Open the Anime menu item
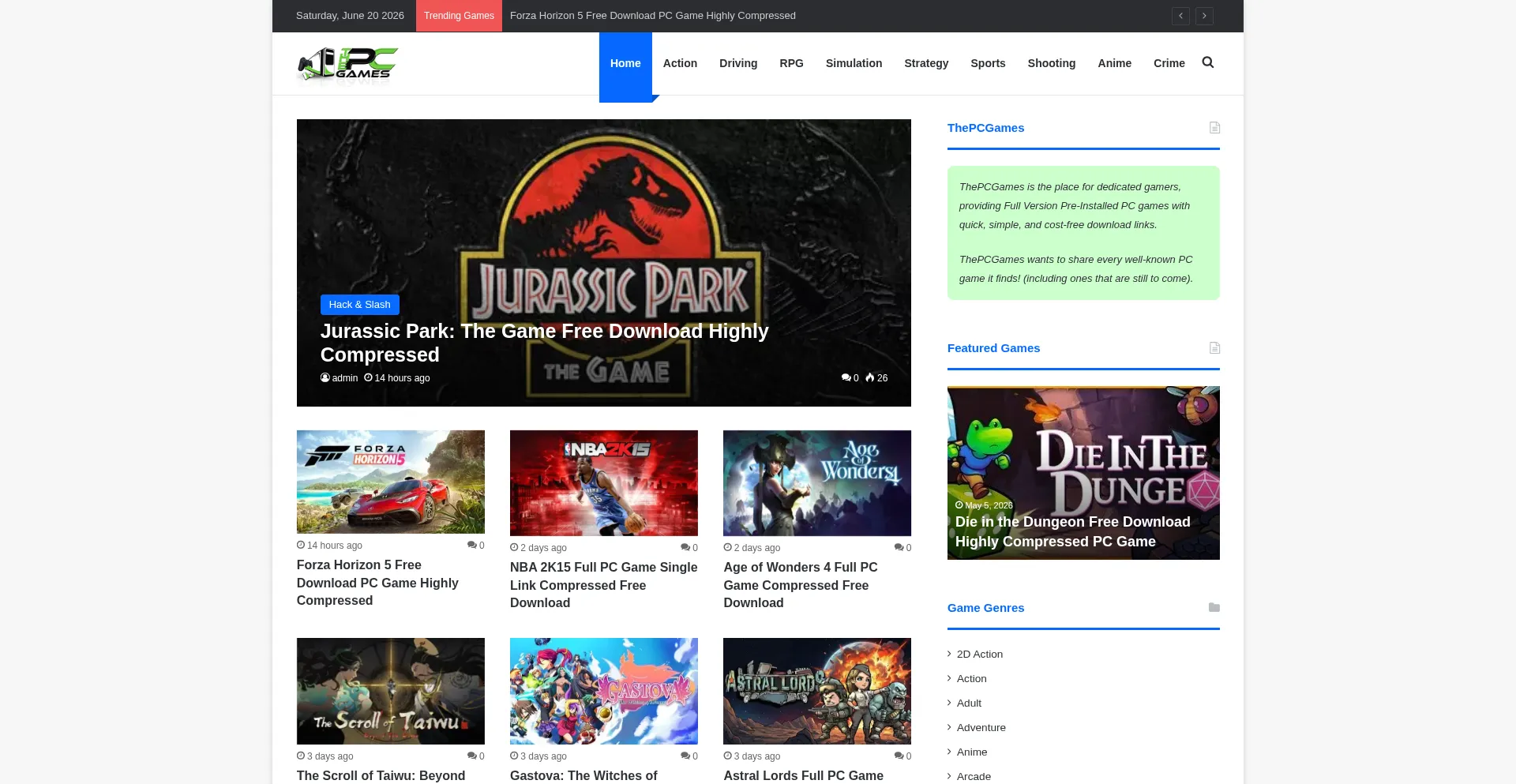This screenshot has width=1516, height=784. (x=1114, y=63)
